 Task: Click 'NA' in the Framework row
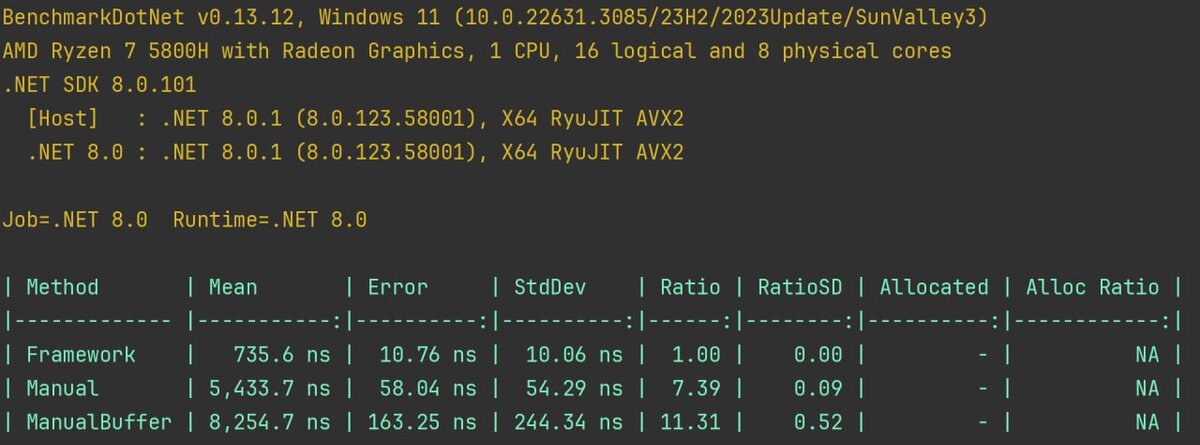tap(1147, 355)
